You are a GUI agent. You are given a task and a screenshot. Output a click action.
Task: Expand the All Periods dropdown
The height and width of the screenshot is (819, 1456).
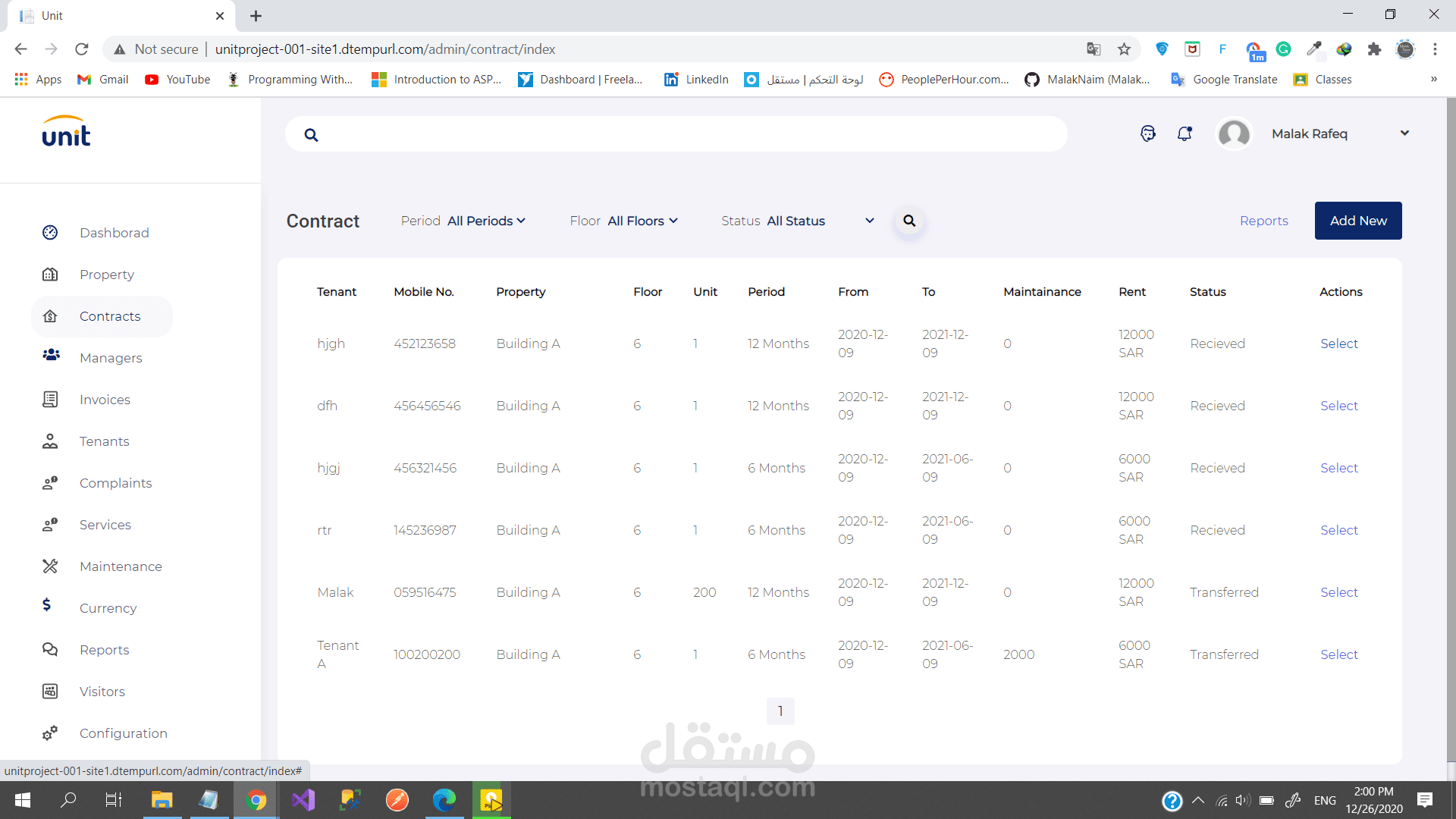485,221
